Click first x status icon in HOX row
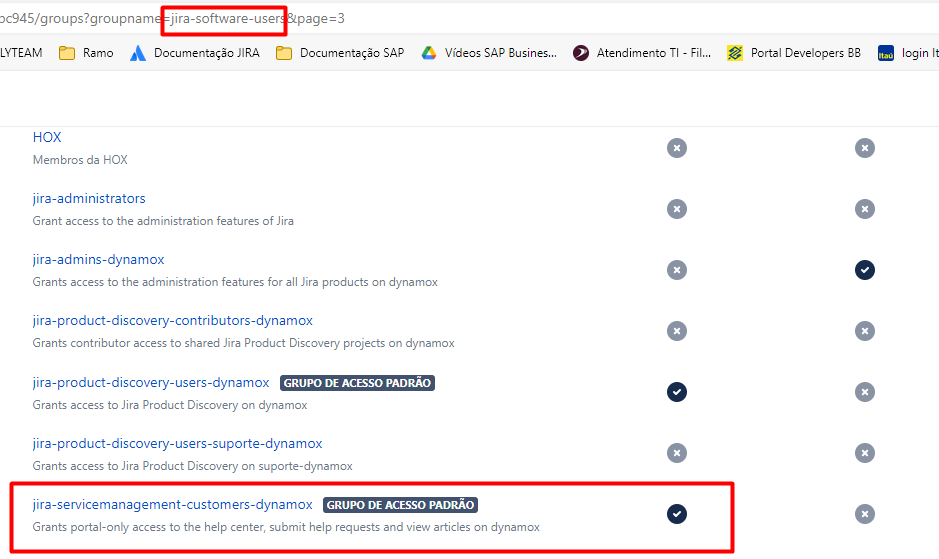Screen dimensions: 939x559 (677, 148)
